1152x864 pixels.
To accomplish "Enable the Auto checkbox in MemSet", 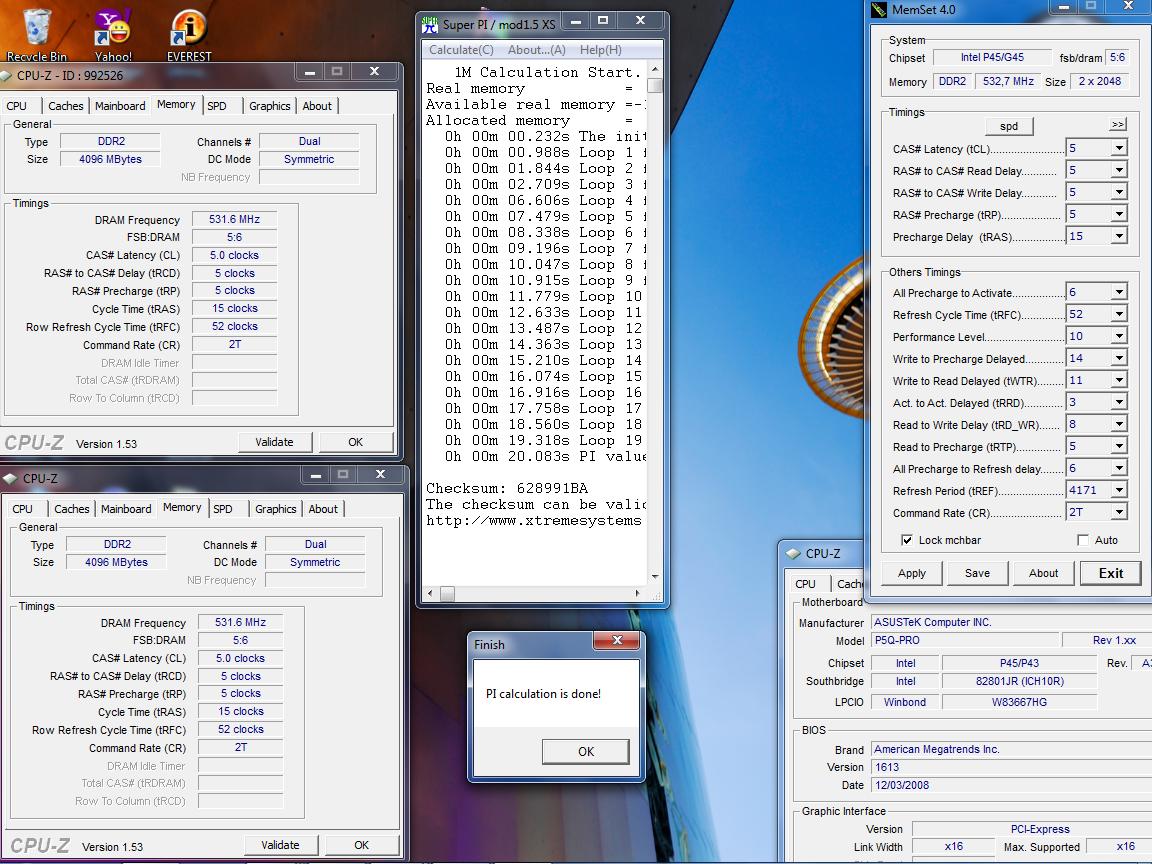I will coord(1082,540).
